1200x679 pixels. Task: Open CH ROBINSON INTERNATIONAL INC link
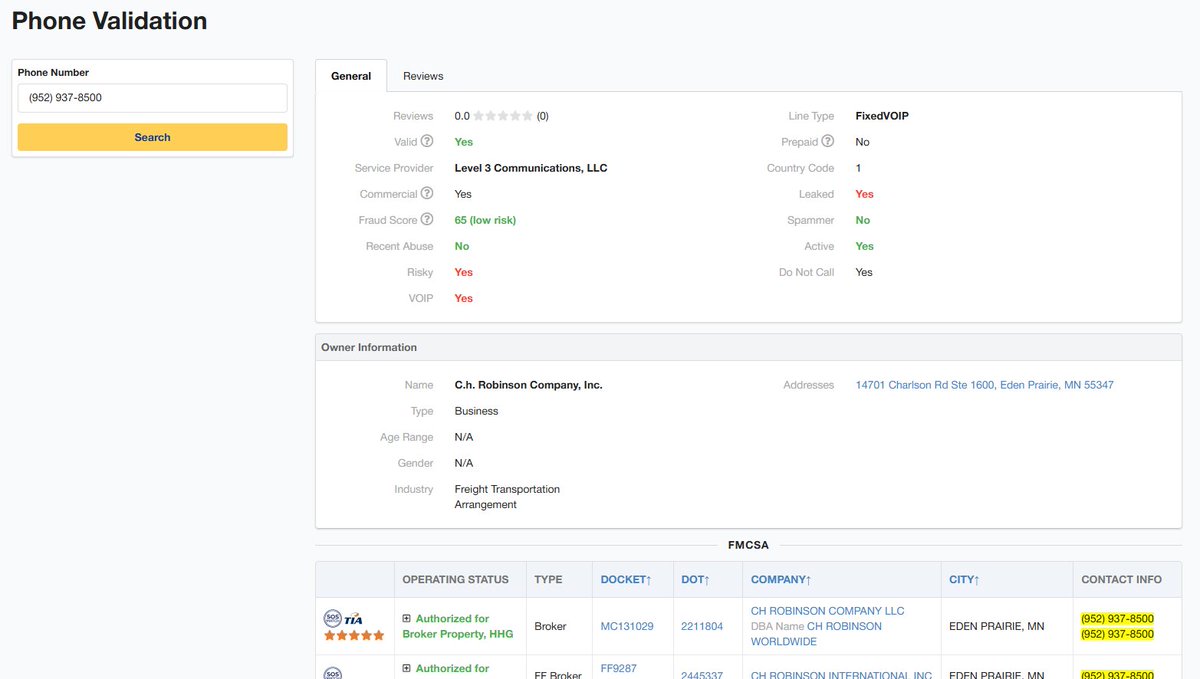[x=841, y=676]
